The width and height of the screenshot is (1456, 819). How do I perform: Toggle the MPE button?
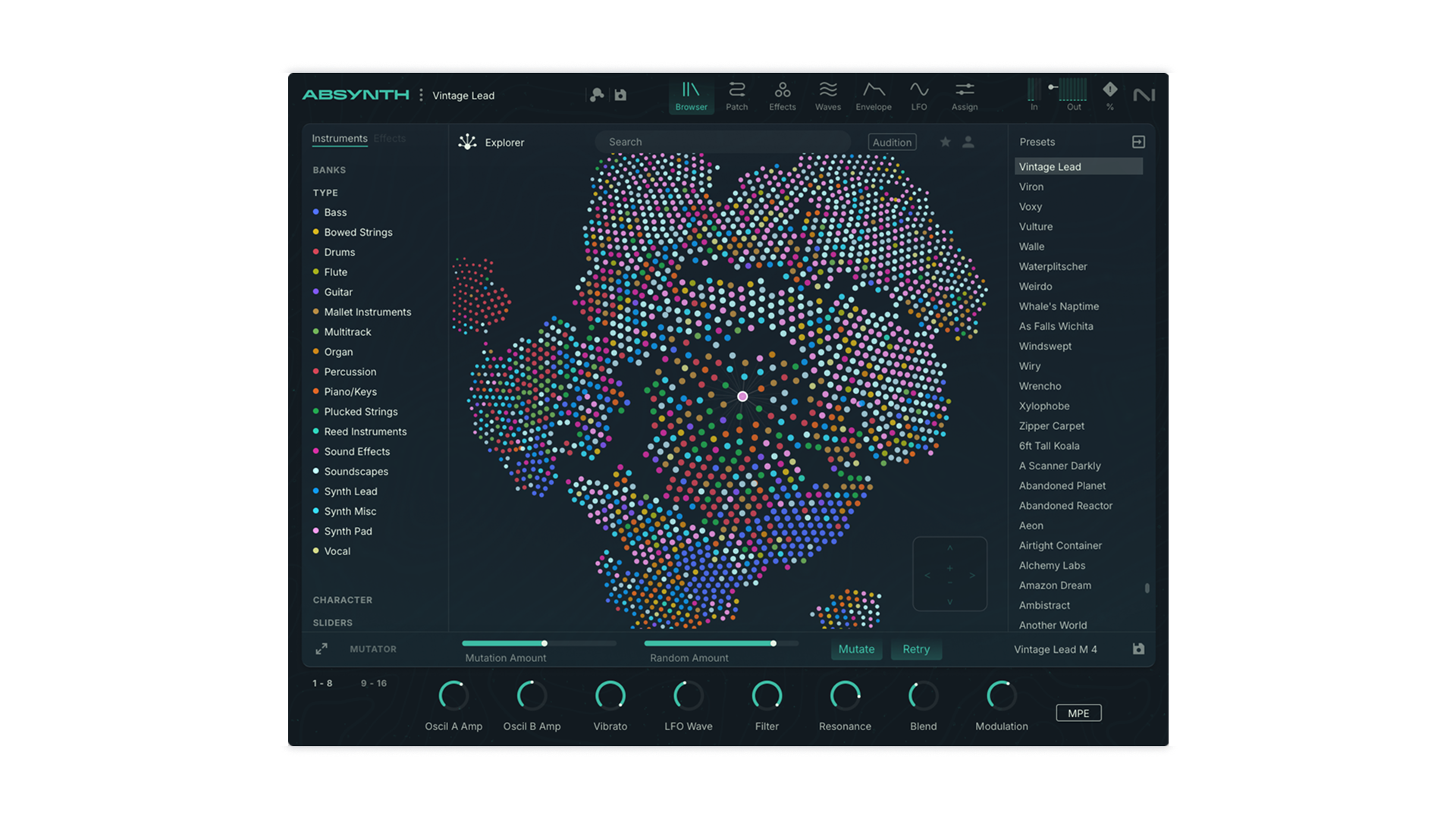coord(1078,713)
